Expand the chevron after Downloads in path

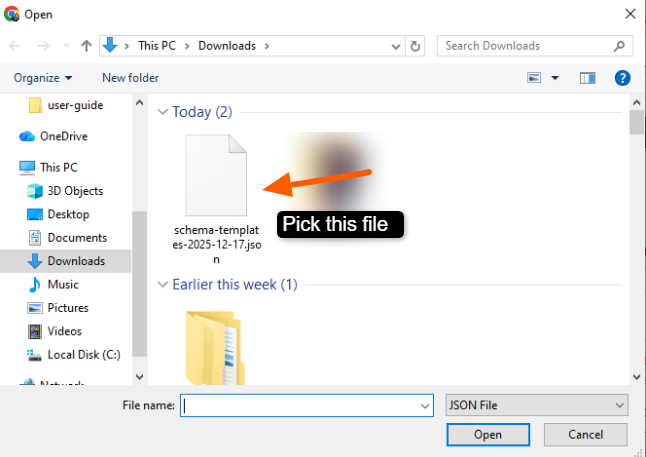267,46
